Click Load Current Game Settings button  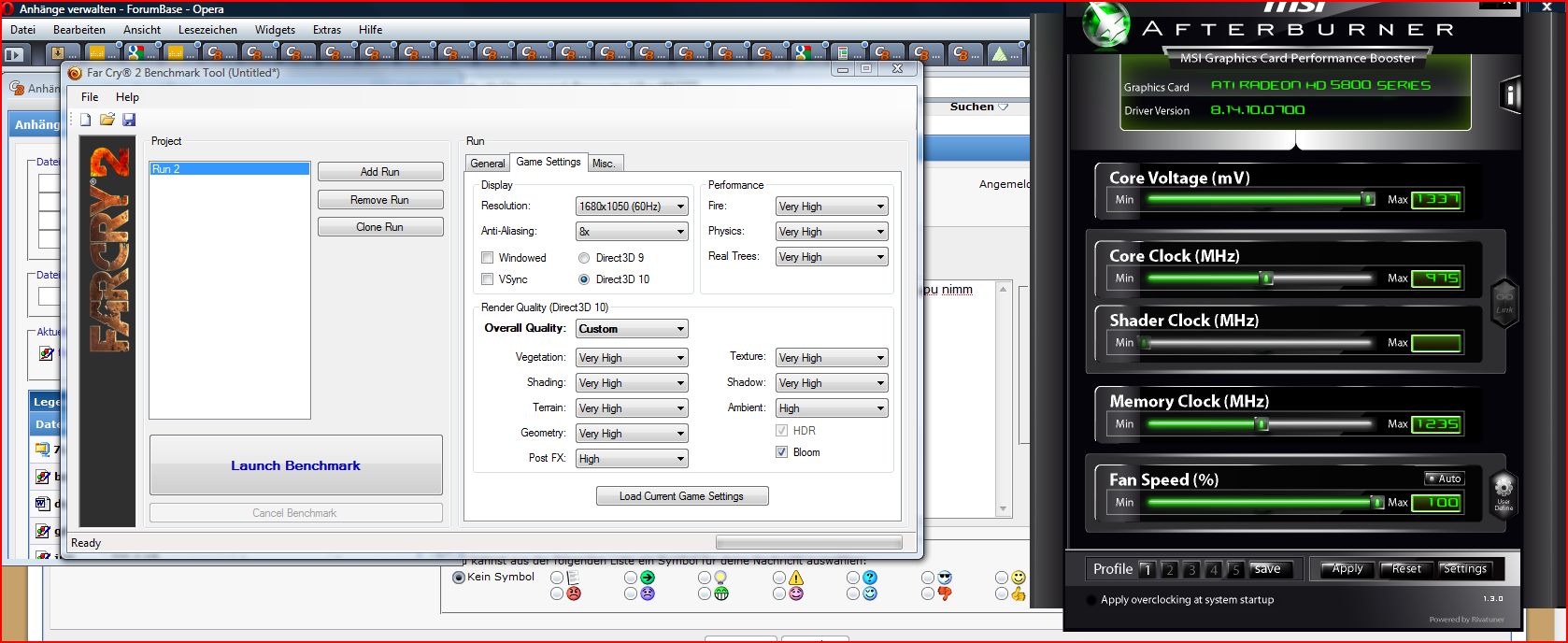coord(682,496)
